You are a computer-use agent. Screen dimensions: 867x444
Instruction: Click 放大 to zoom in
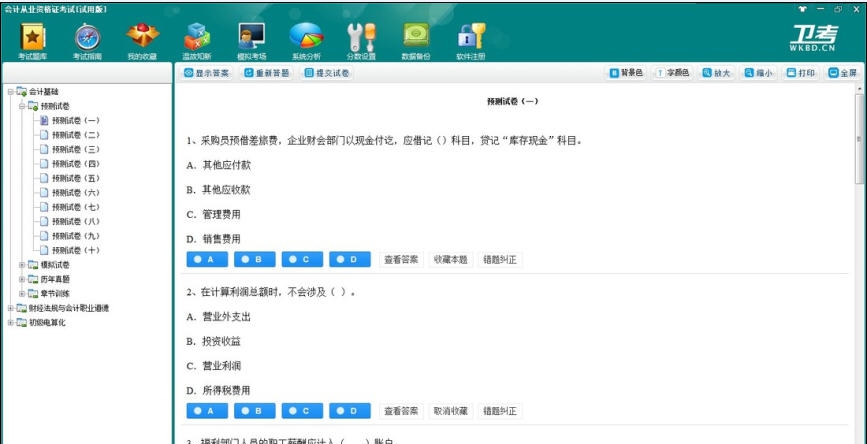coord(717,73)
